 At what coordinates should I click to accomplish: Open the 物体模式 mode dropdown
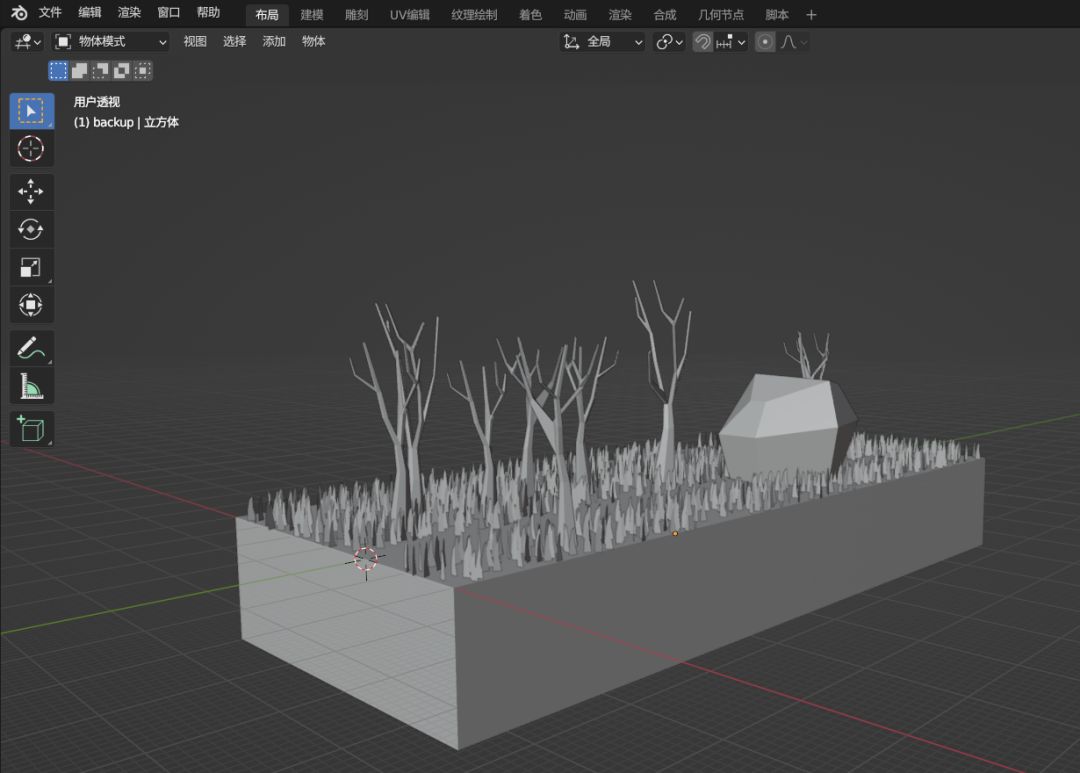click(x=111, y=42)
